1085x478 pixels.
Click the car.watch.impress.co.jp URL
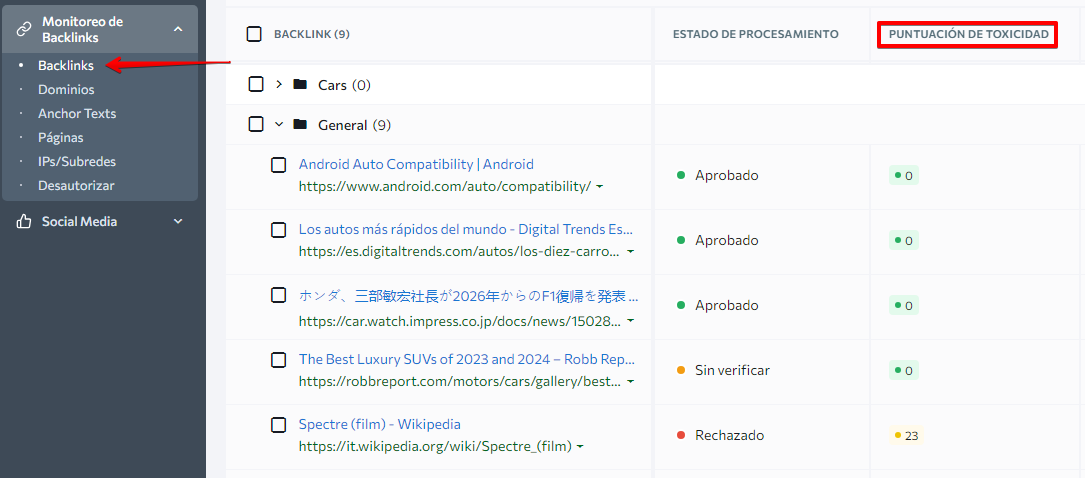[459, 322]
